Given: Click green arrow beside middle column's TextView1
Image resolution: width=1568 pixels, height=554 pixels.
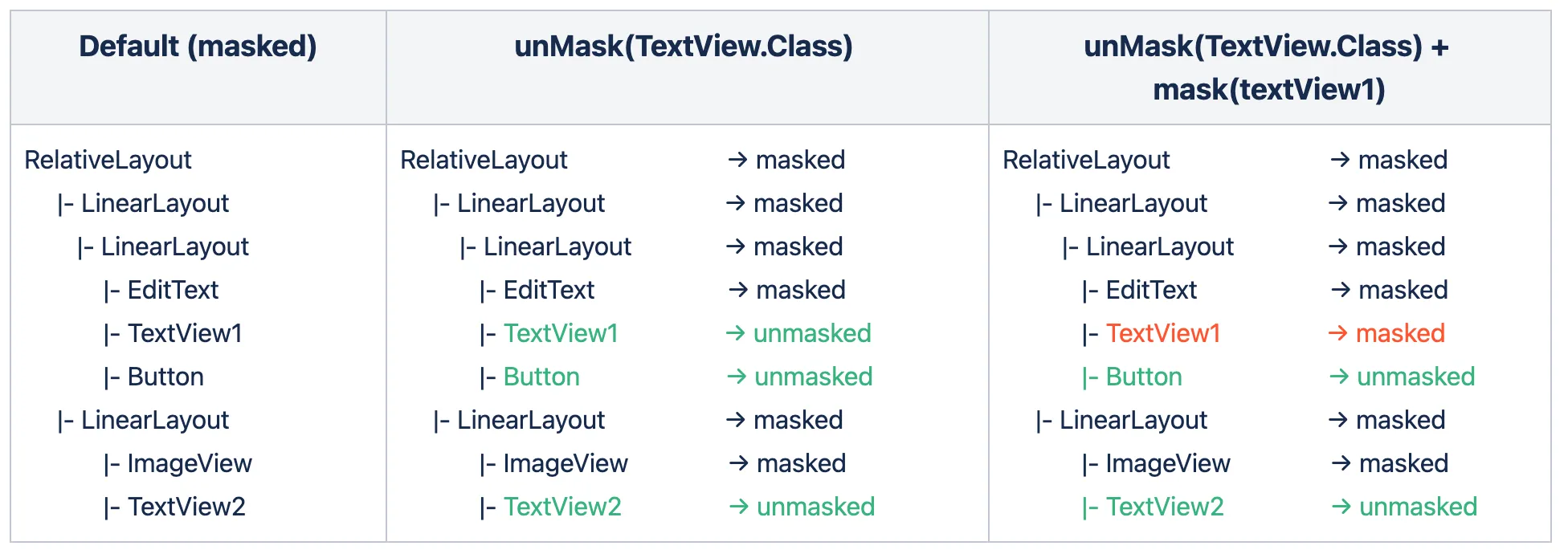Looking at the screenshot, I should (735, 333).
